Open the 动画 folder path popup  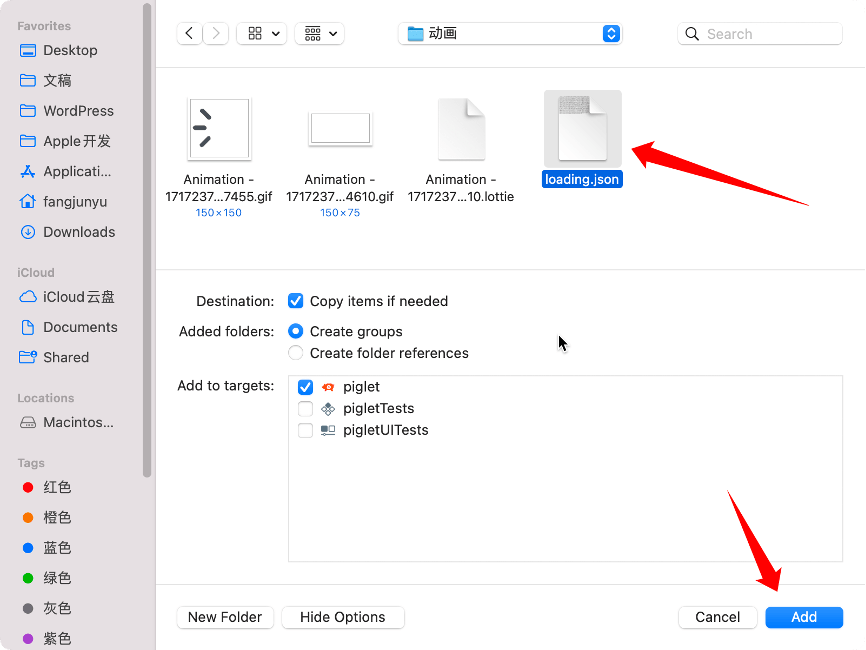(x=510, y=34)
